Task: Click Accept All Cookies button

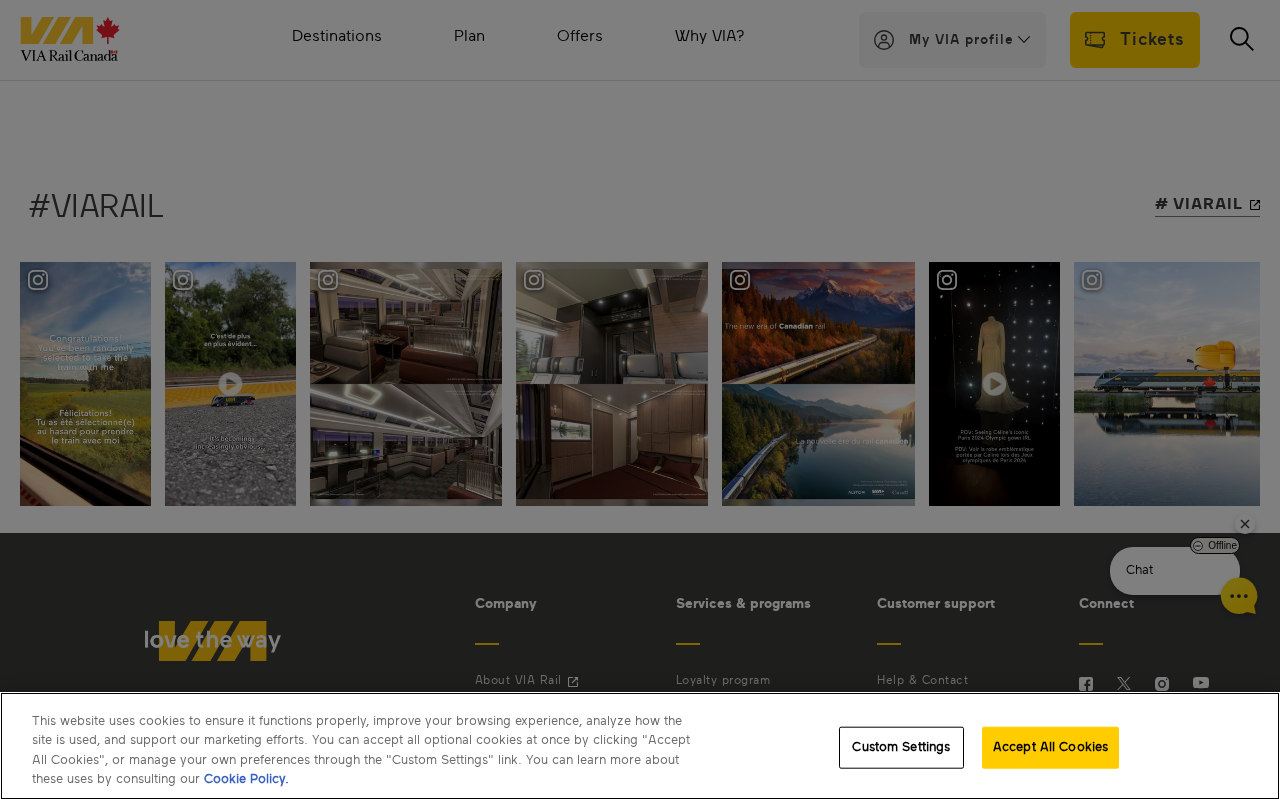Action: tap(1050, 748)
